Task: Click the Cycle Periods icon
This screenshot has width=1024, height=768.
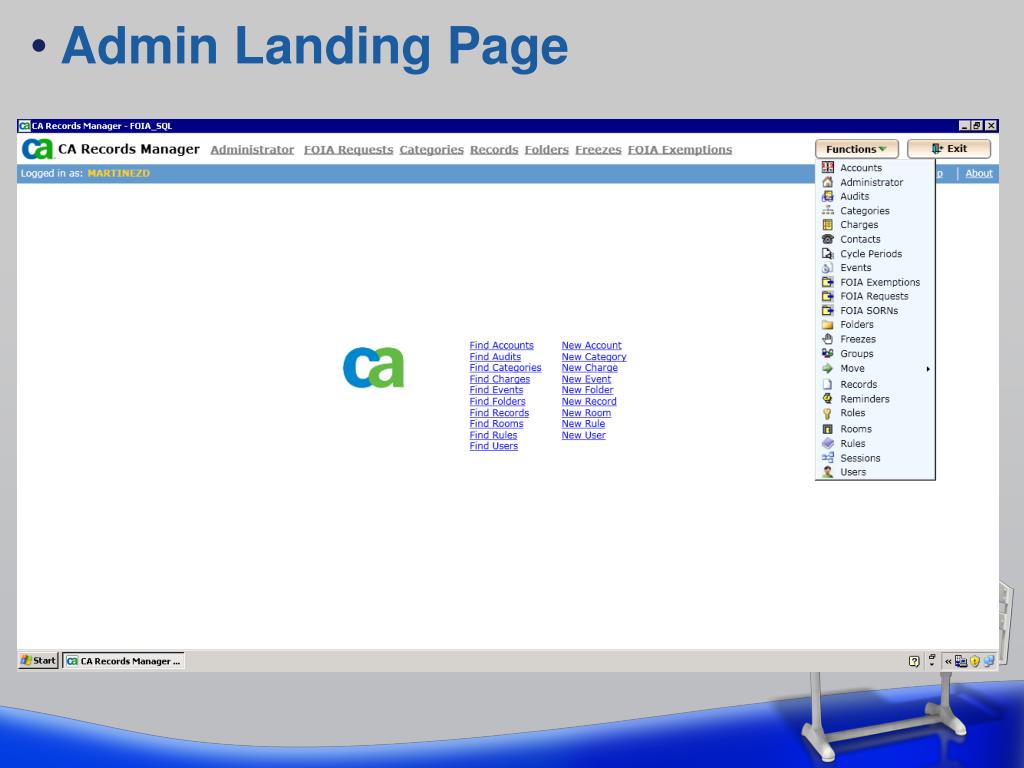Action: [827, 253]
